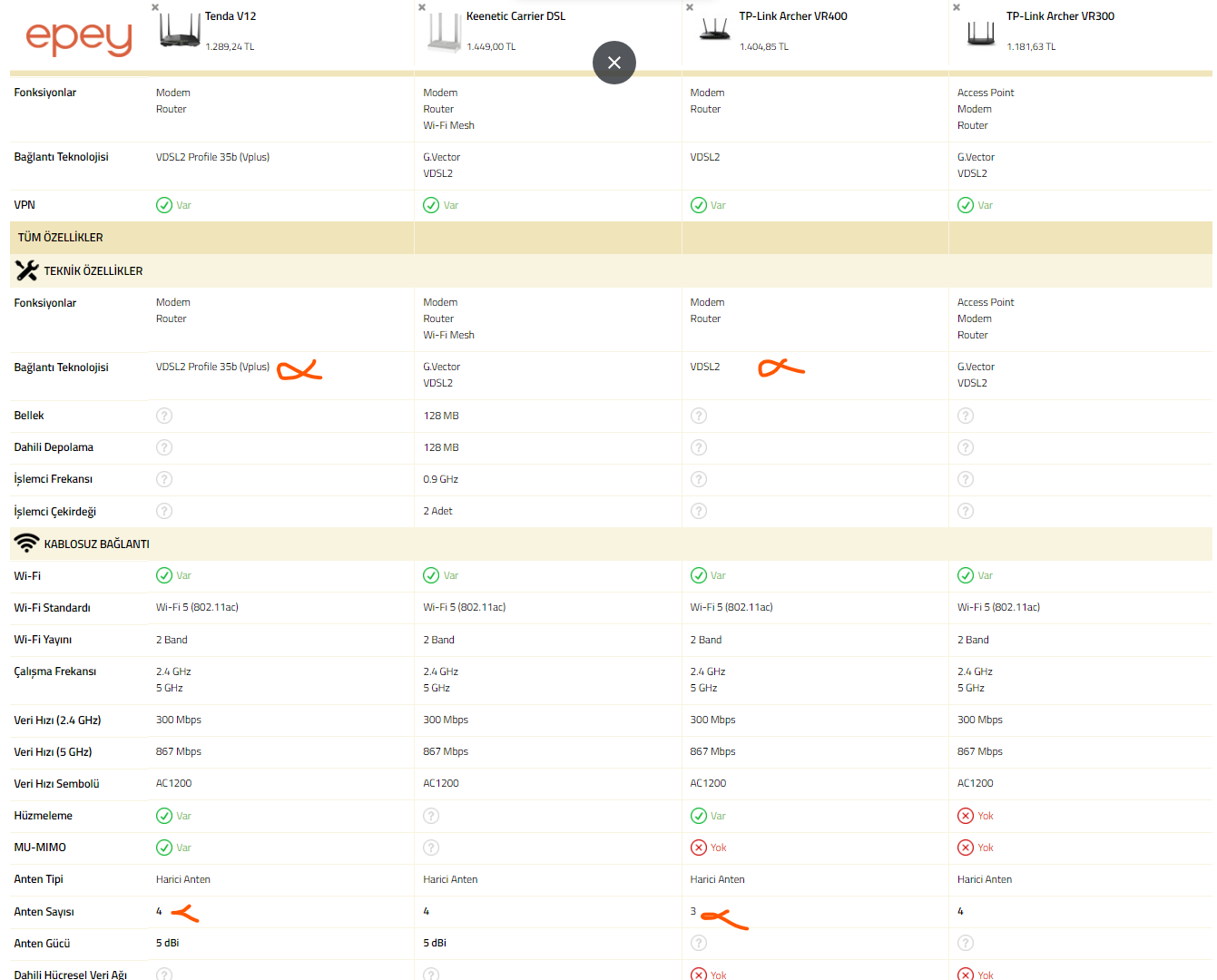The image size is (1217, 980).
Task: Click the MU-MIMO question mark for Keenetic Carrier
Action: pyautogui.click(x=431, y=848)
